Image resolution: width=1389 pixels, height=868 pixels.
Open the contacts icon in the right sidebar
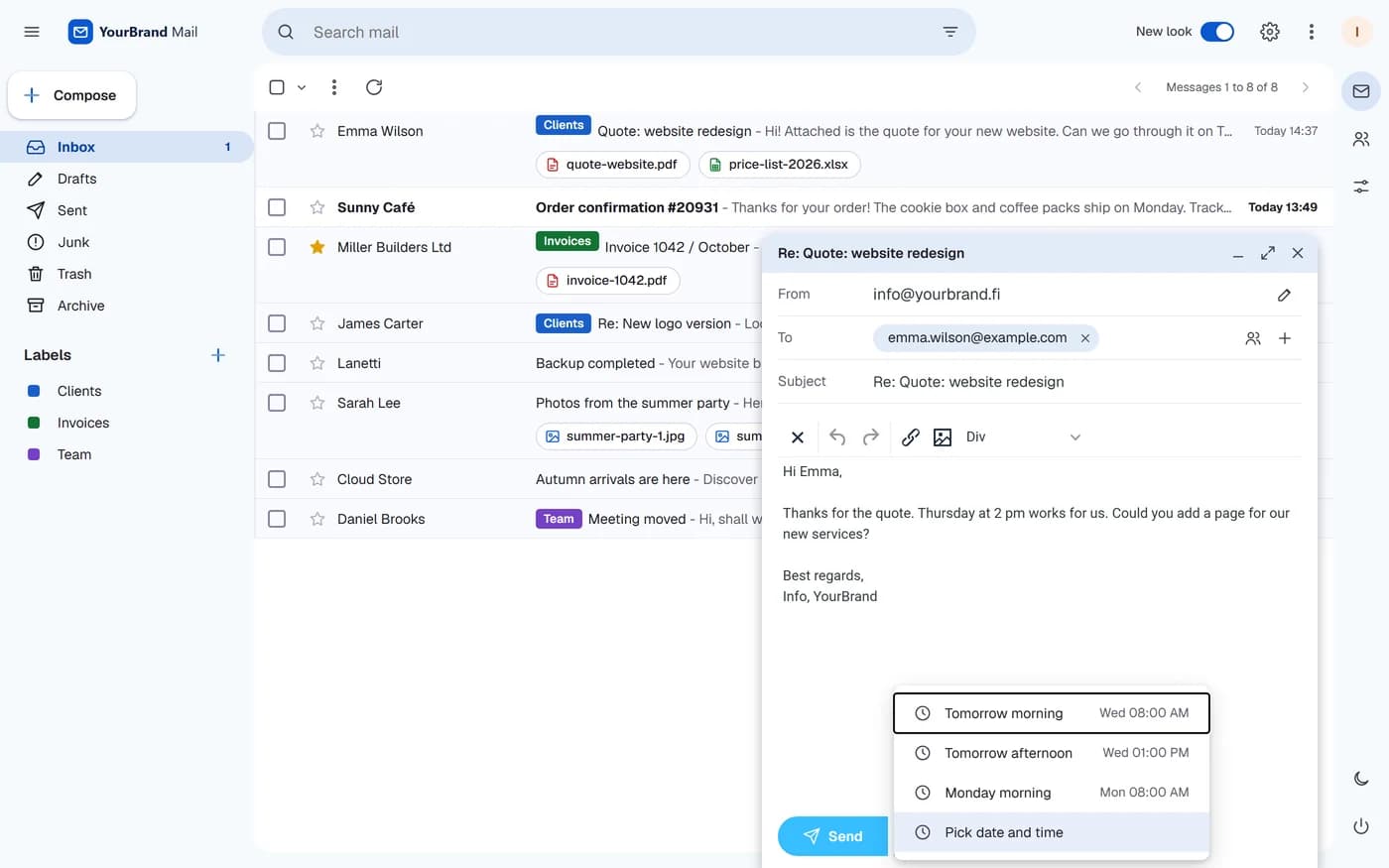pos(1361,139)
